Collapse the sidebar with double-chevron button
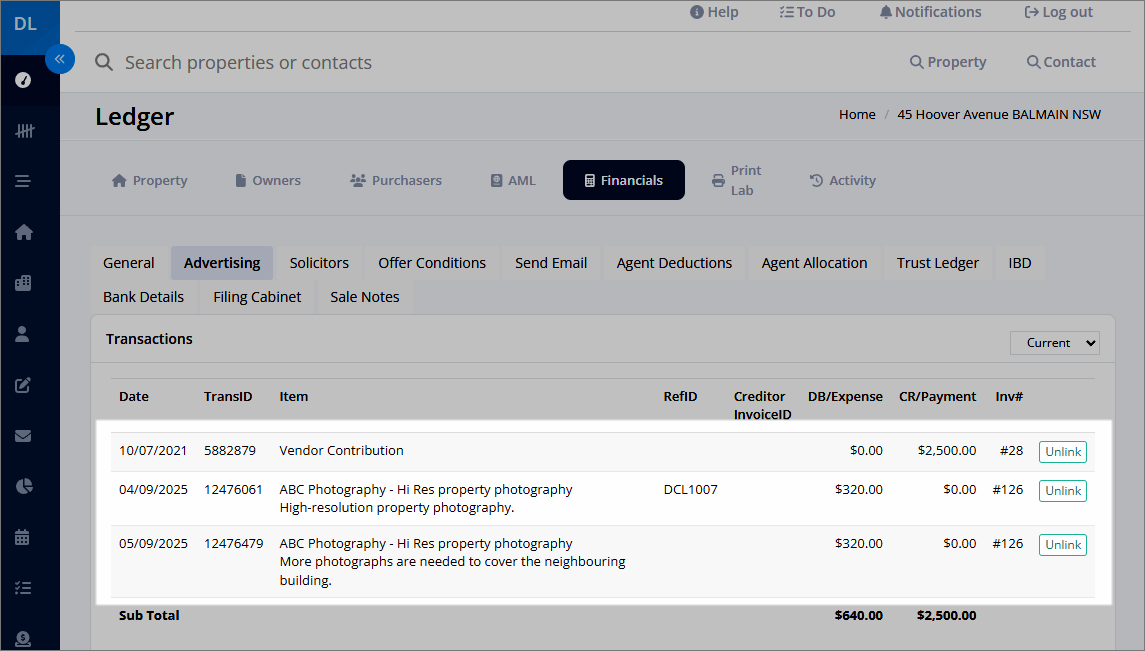Image resolution: width=1145 pixels, height=651 pixels. [60, 59]
